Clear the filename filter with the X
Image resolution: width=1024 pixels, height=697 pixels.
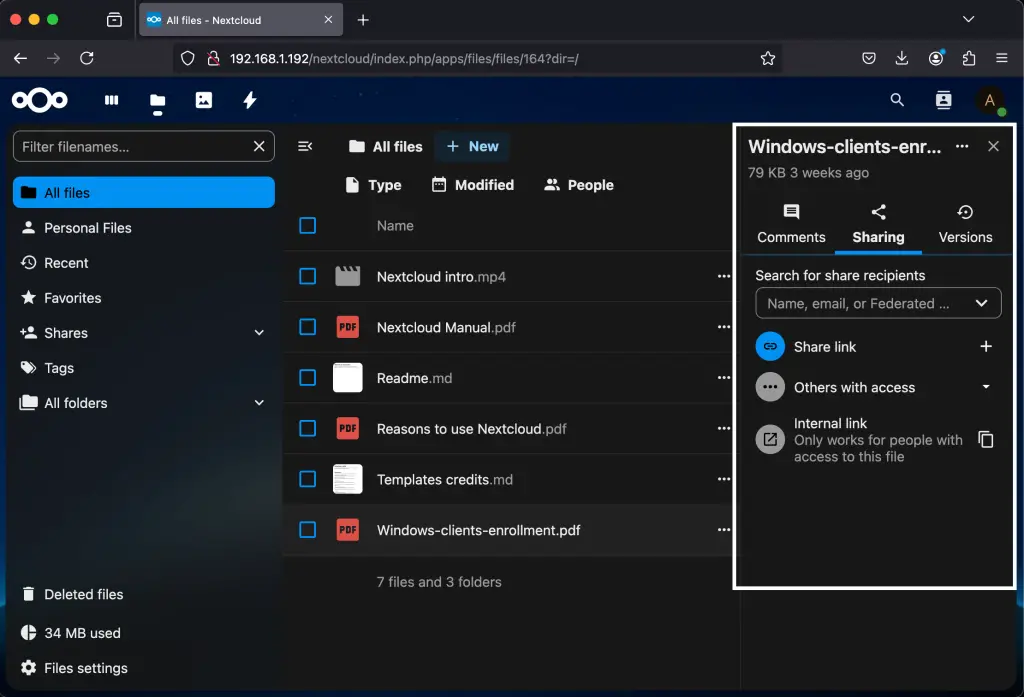click(x=259, y=146)
